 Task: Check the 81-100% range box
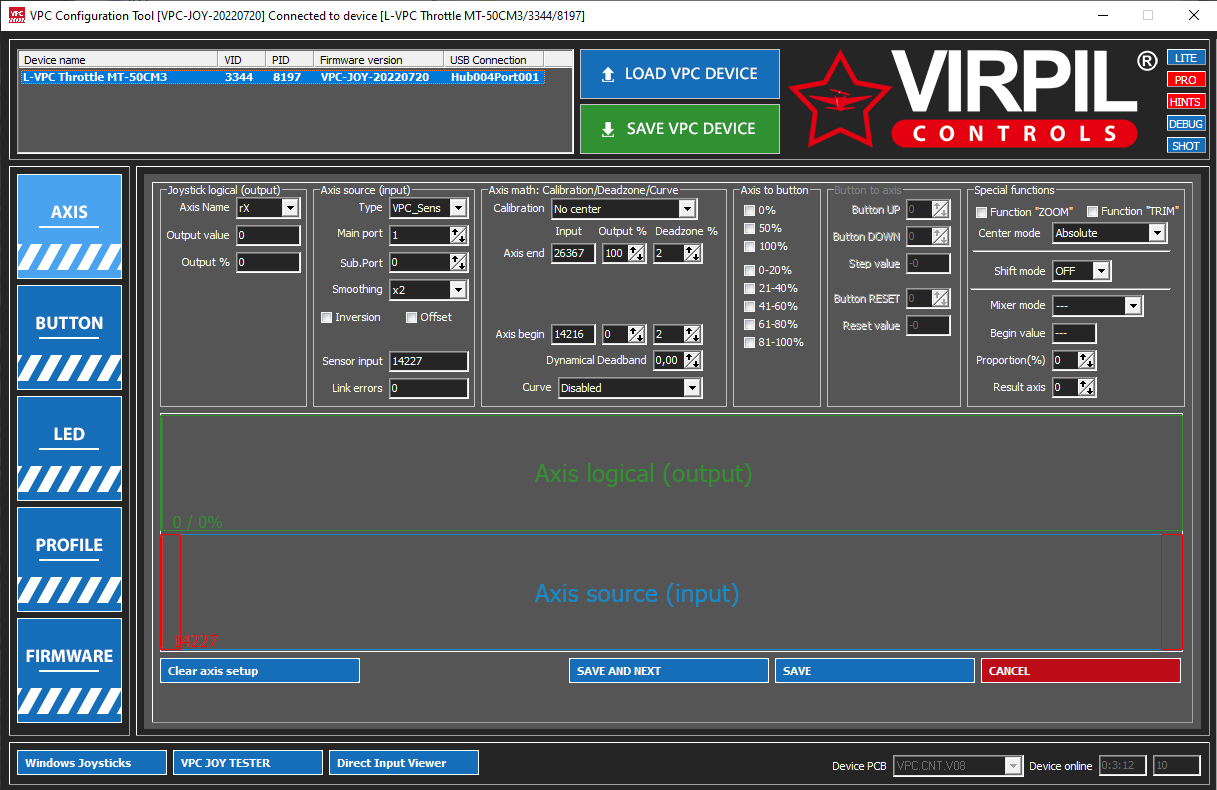point(749,343)
